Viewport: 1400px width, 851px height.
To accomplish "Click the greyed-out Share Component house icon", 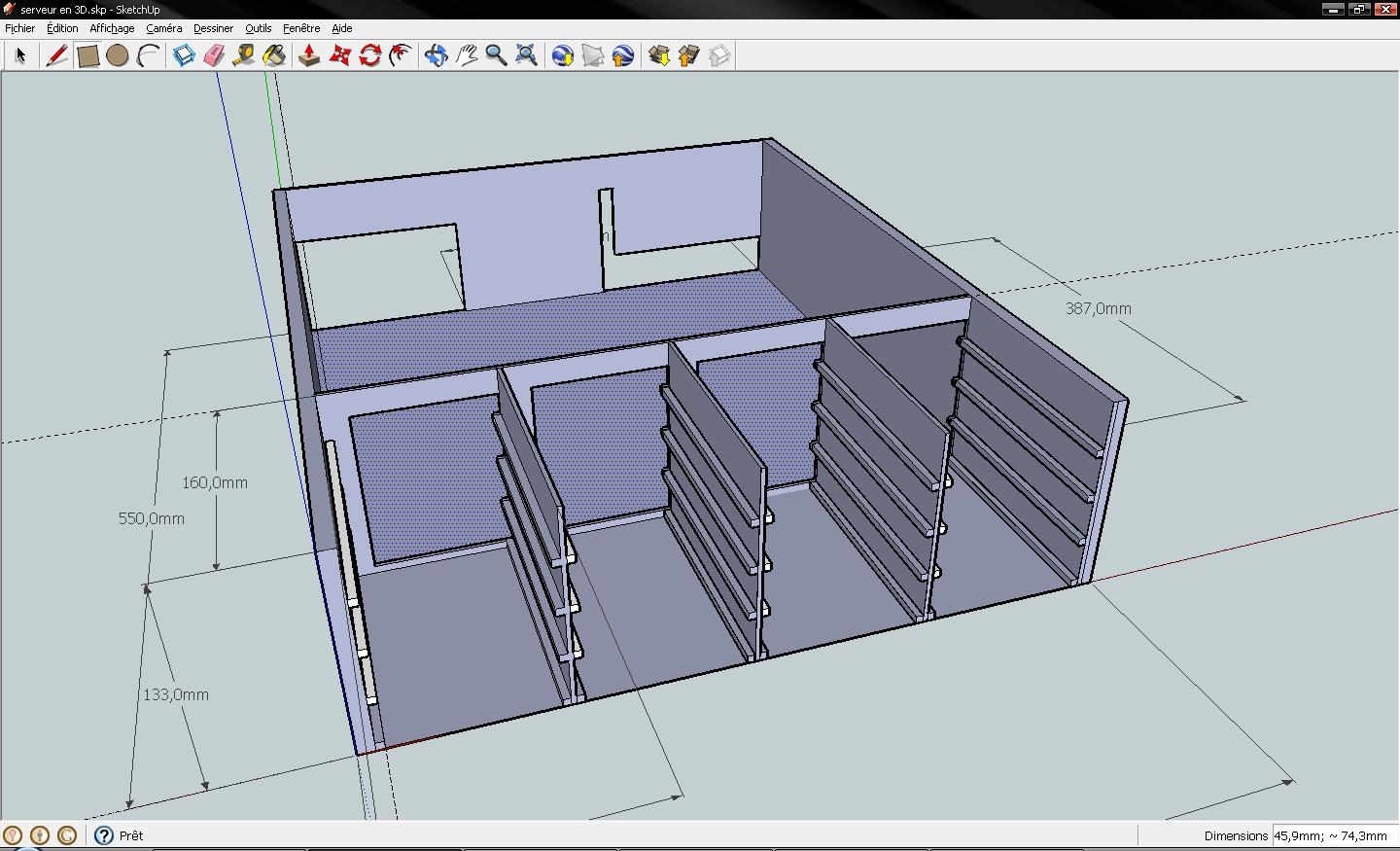I will click(719, 55).
